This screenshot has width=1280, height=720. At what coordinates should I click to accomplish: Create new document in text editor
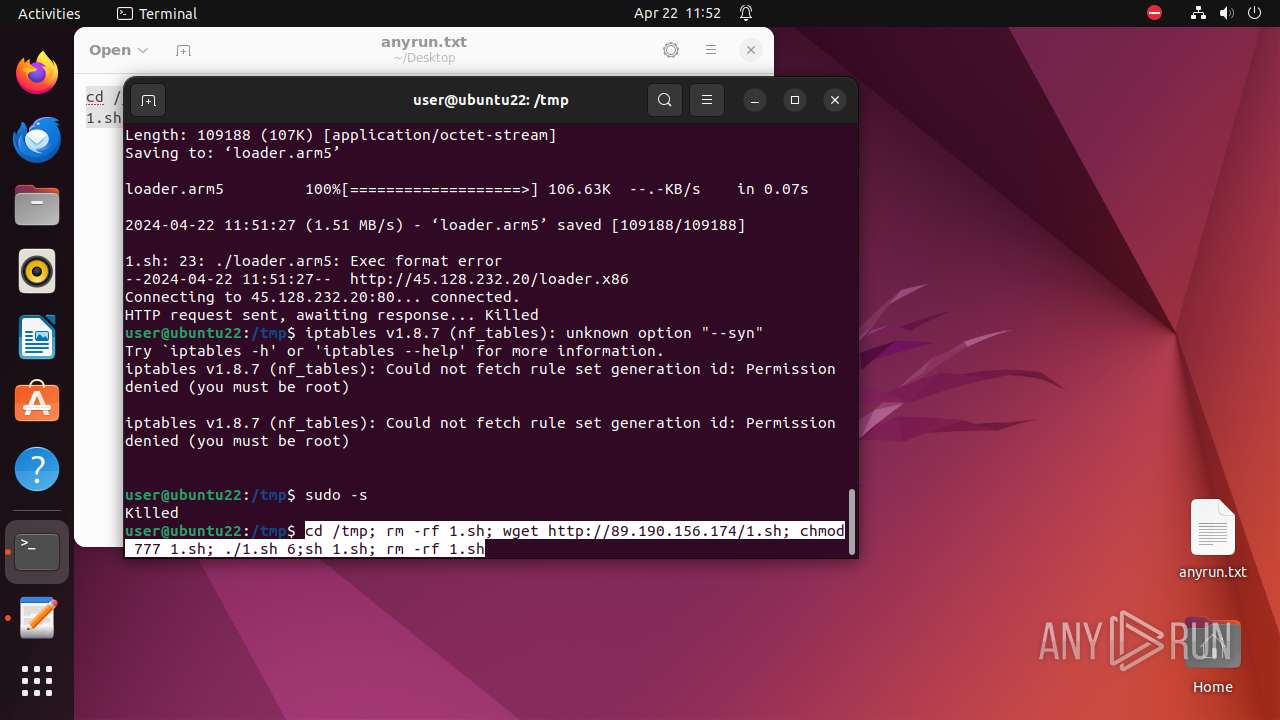(183, 50)
